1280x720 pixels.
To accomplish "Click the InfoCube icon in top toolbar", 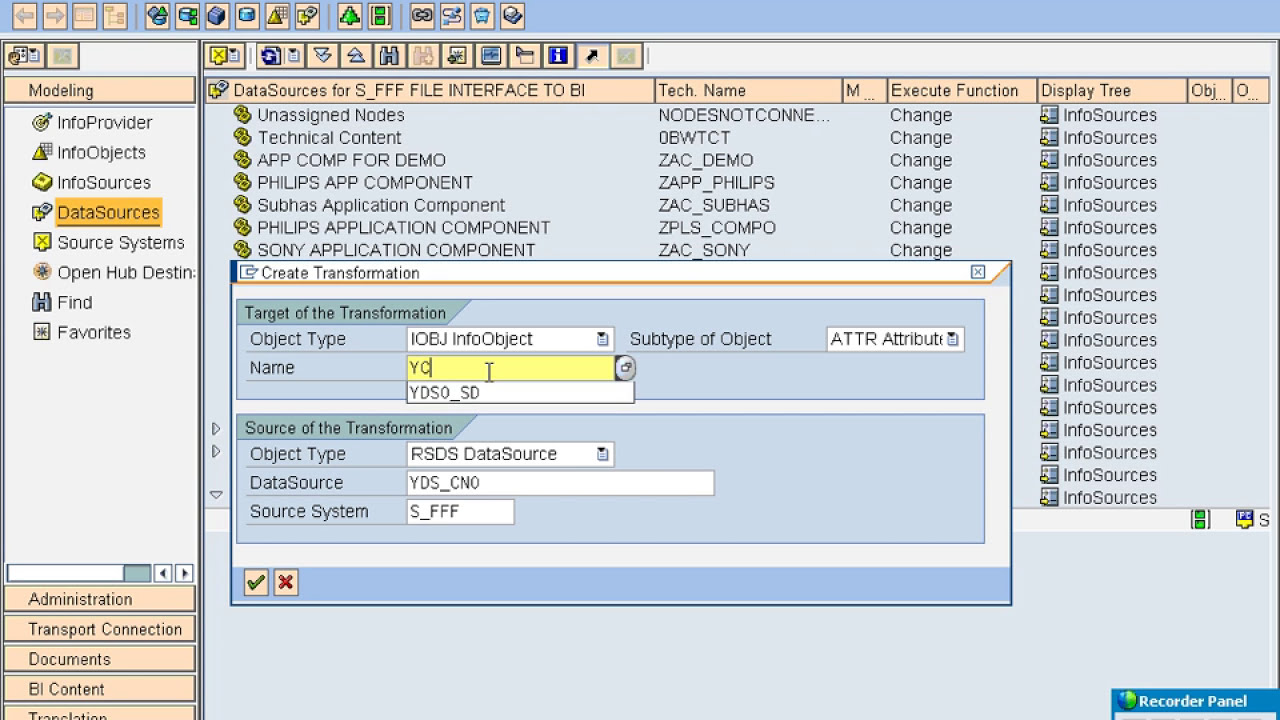I will point(217,16).
